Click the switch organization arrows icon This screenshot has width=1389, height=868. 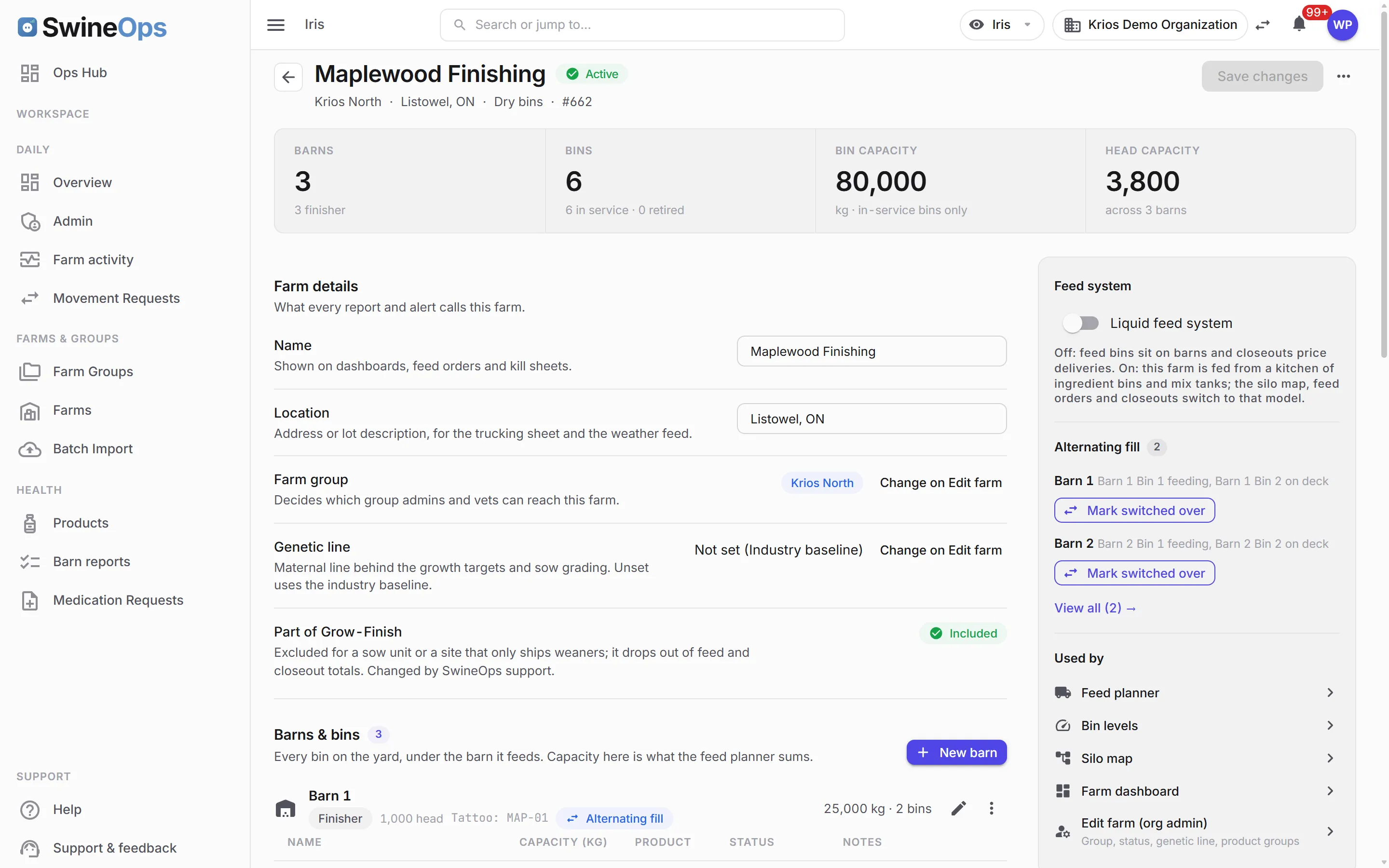pyautogui.click(x=1263, y=25)
